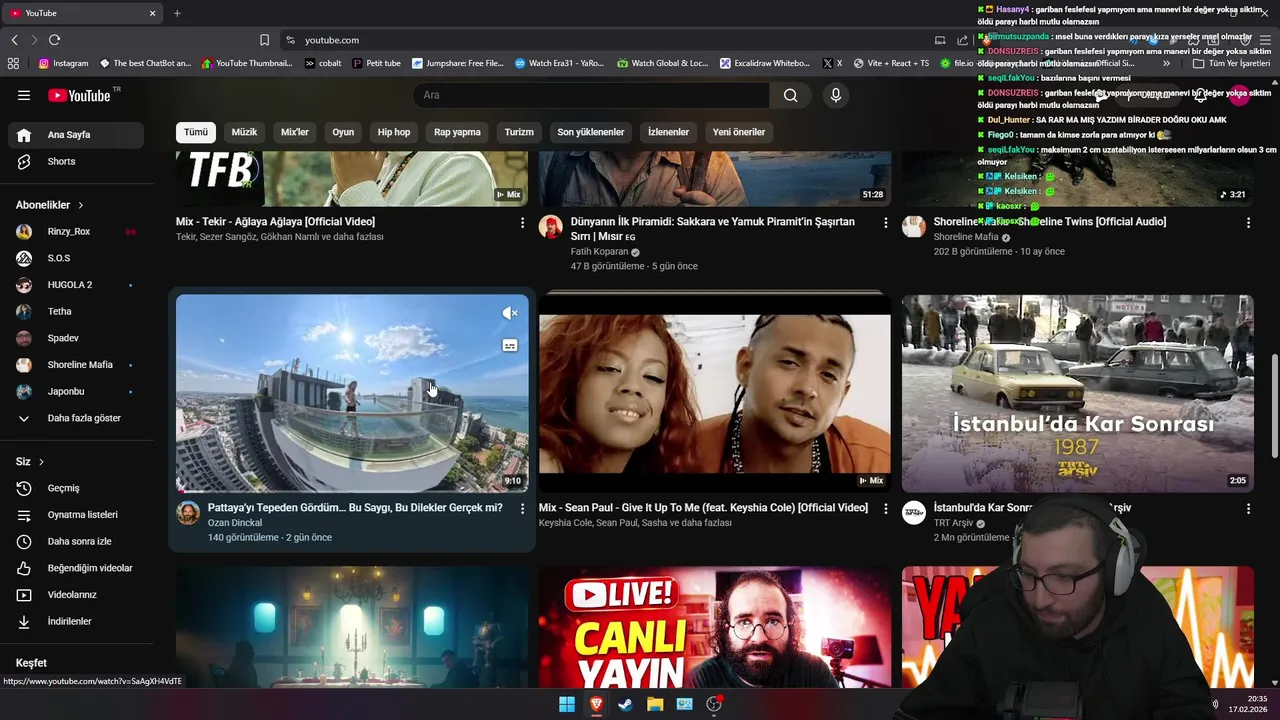This screenshot has width=1280, height=720.
Task: Toggle subtitles on the Pattaya preview
Action: [510, 345]
